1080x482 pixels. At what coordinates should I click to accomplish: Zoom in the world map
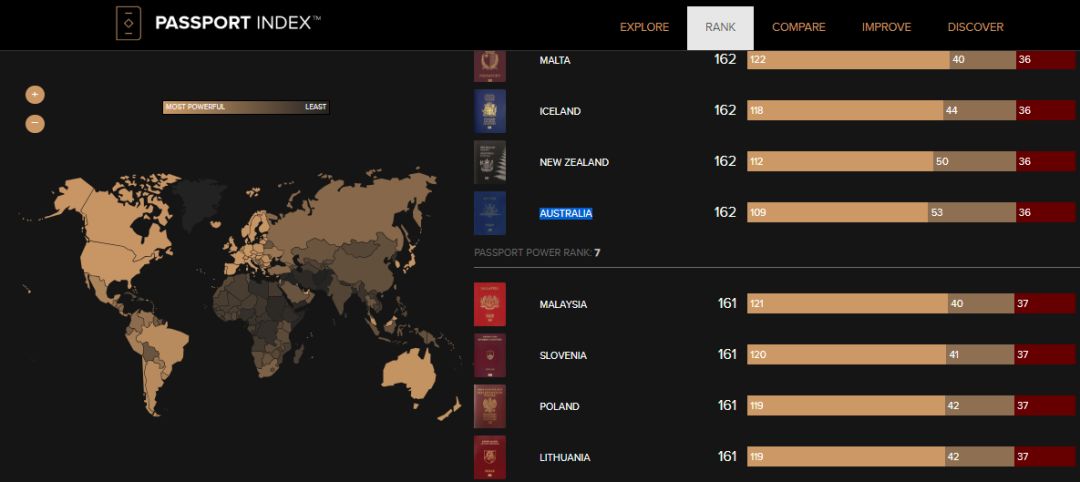pyautogui.click(x=35, y=94)
